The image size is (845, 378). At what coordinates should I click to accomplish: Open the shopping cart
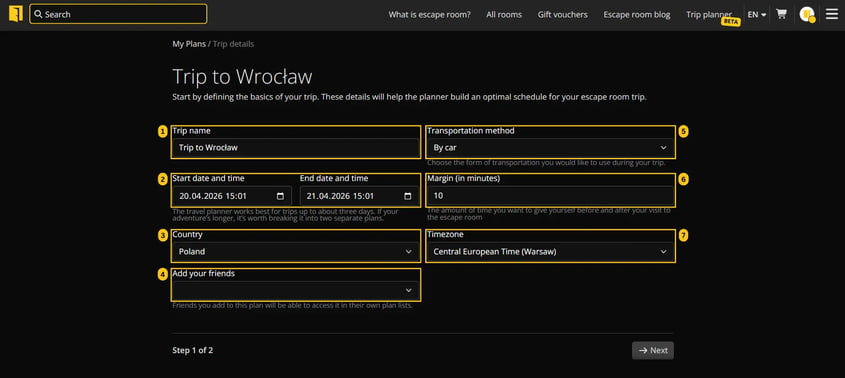pyautogui.click(x=781, y=15)
